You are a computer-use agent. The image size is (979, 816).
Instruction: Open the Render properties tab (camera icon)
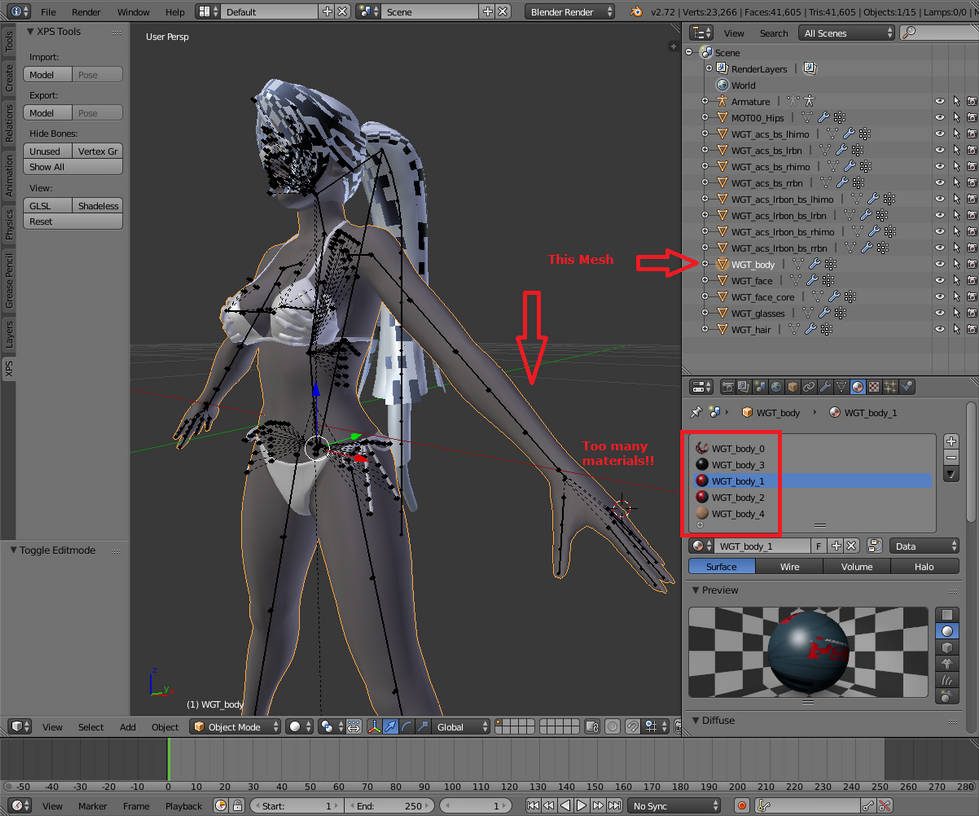[727, 387]
